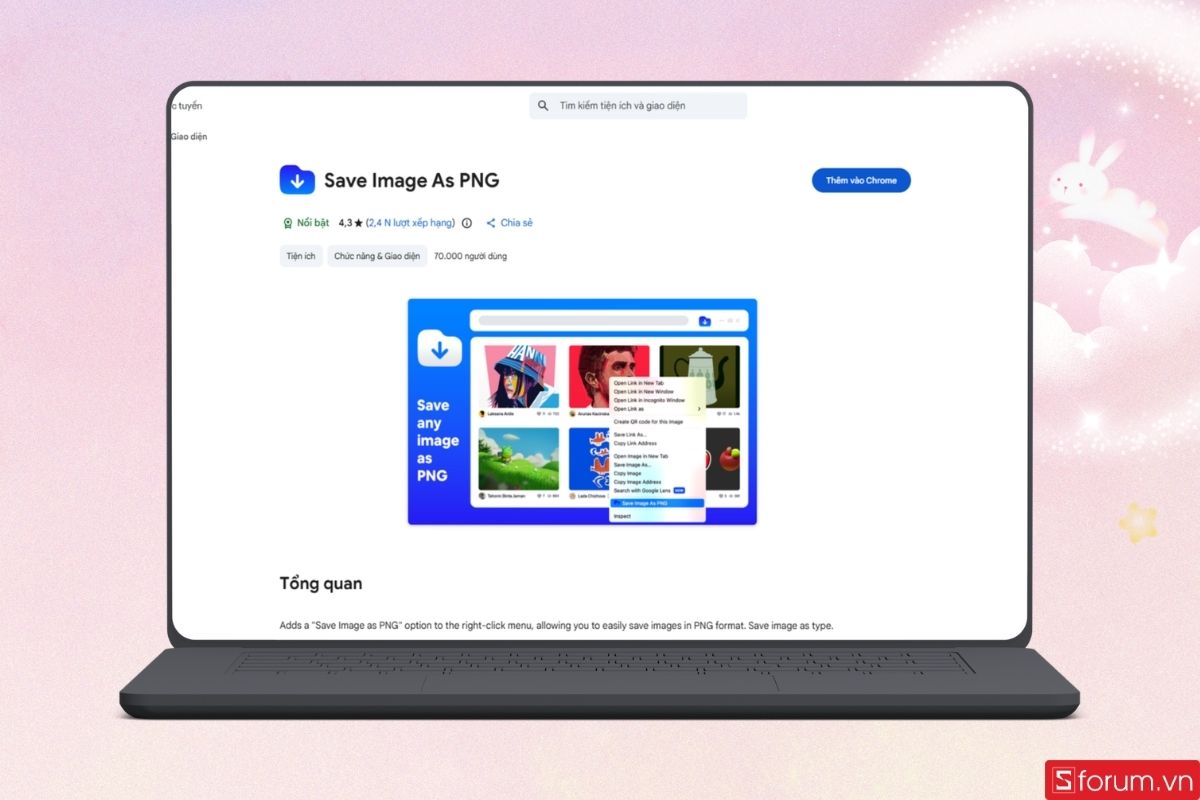Click the star next to the 4,3 rating
This screenshot has width=1200, height=800.
358,223
